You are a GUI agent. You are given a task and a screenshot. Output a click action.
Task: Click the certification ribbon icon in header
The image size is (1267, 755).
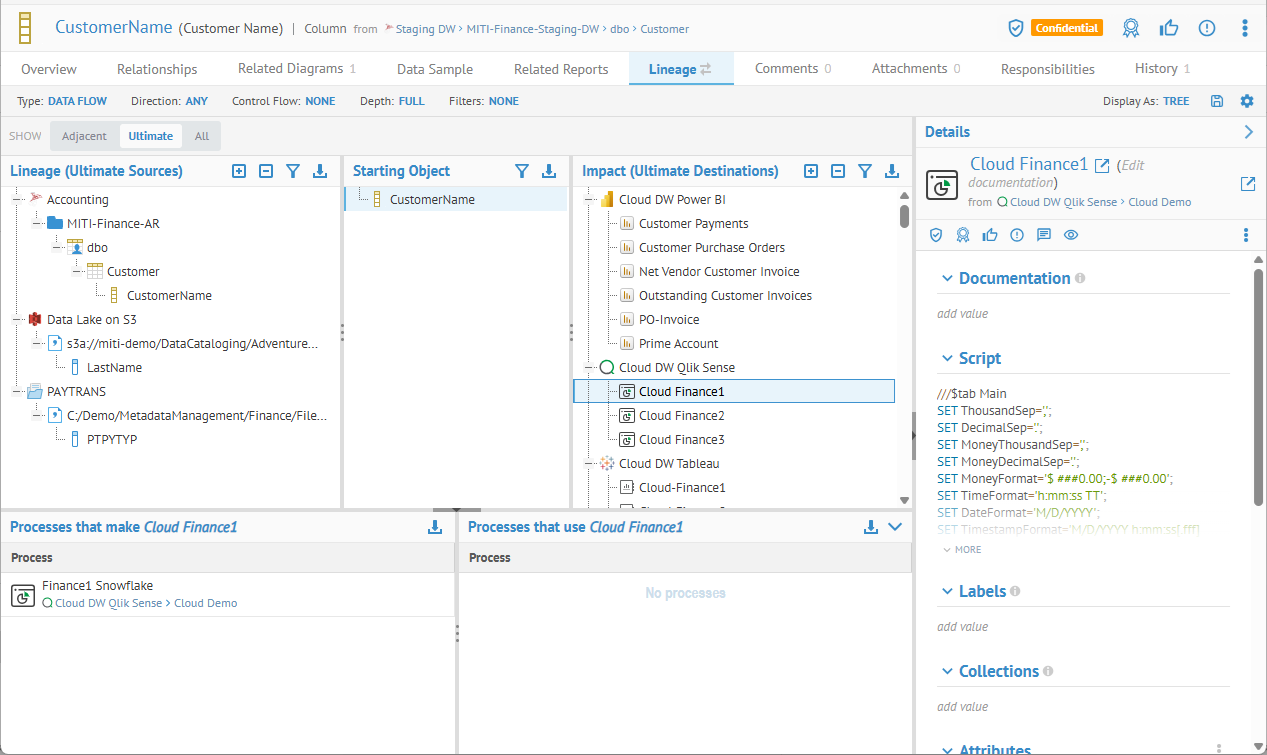tap(1131, 28)
